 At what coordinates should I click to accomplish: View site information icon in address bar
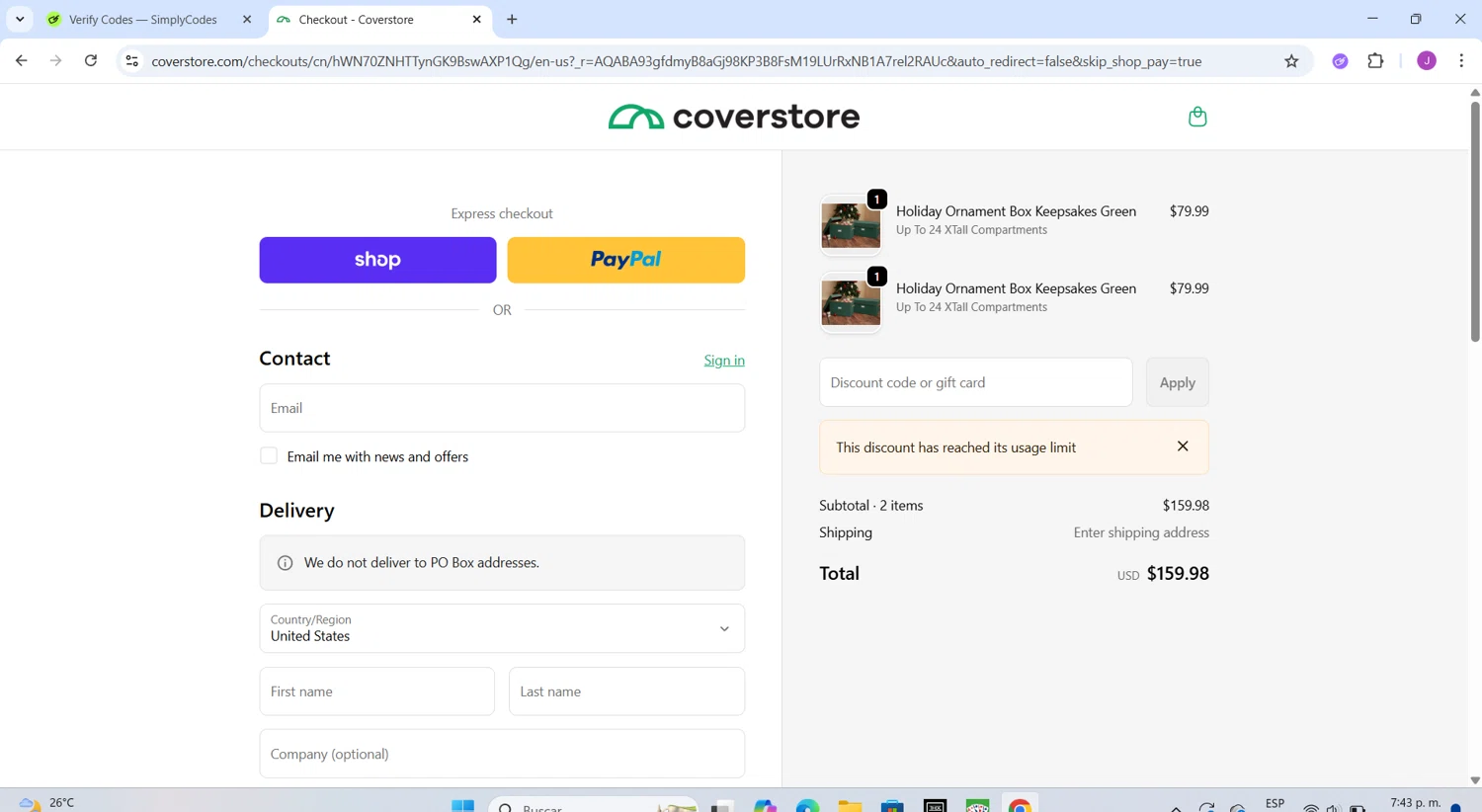[x=131, y=61]
